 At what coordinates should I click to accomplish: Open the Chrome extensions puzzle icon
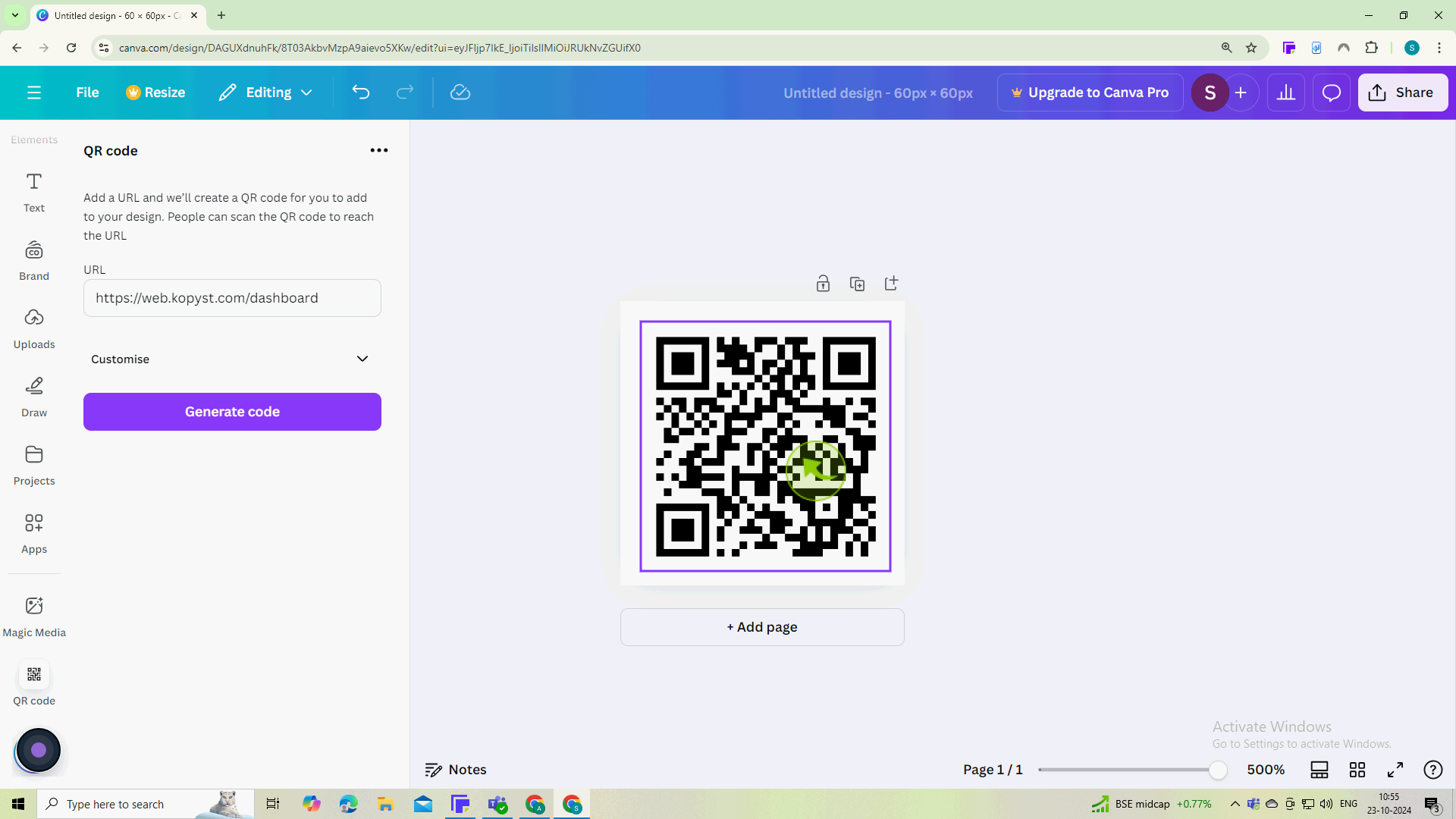(x=1371, y=48)
